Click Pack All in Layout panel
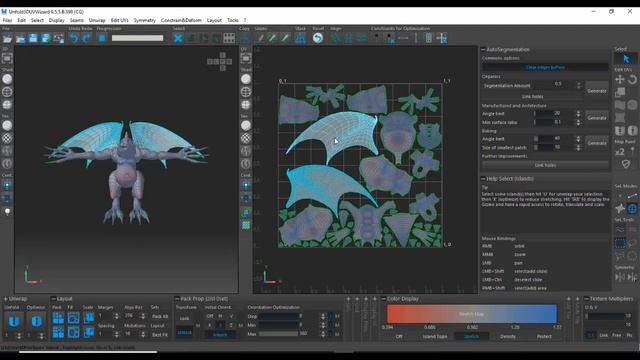Screen dimensions: 640x360 pos(160,316)
